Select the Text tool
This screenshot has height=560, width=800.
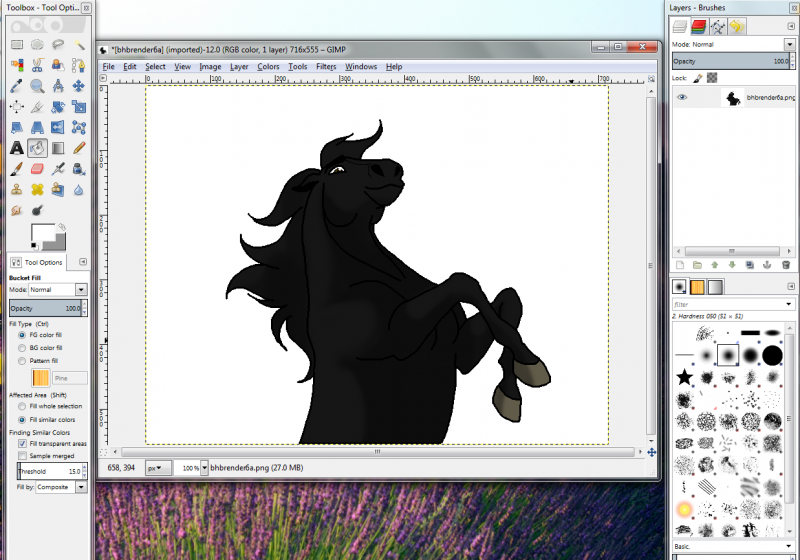pos(17,148)
